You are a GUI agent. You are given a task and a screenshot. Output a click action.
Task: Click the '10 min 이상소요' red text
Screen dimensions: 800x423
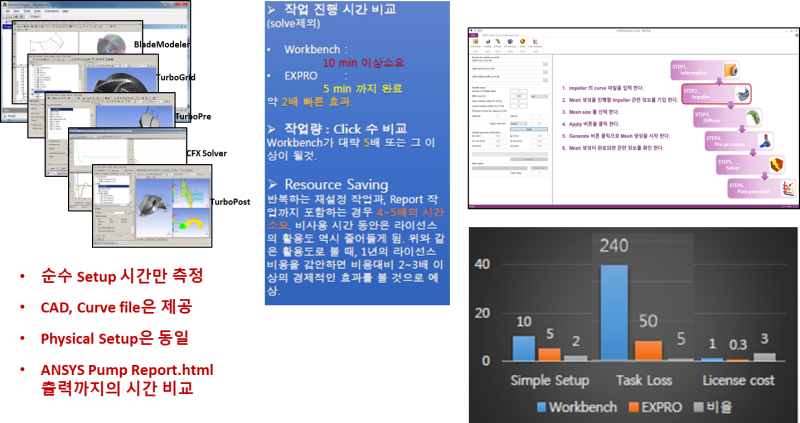pyautogui.click(x=363, y=63)
